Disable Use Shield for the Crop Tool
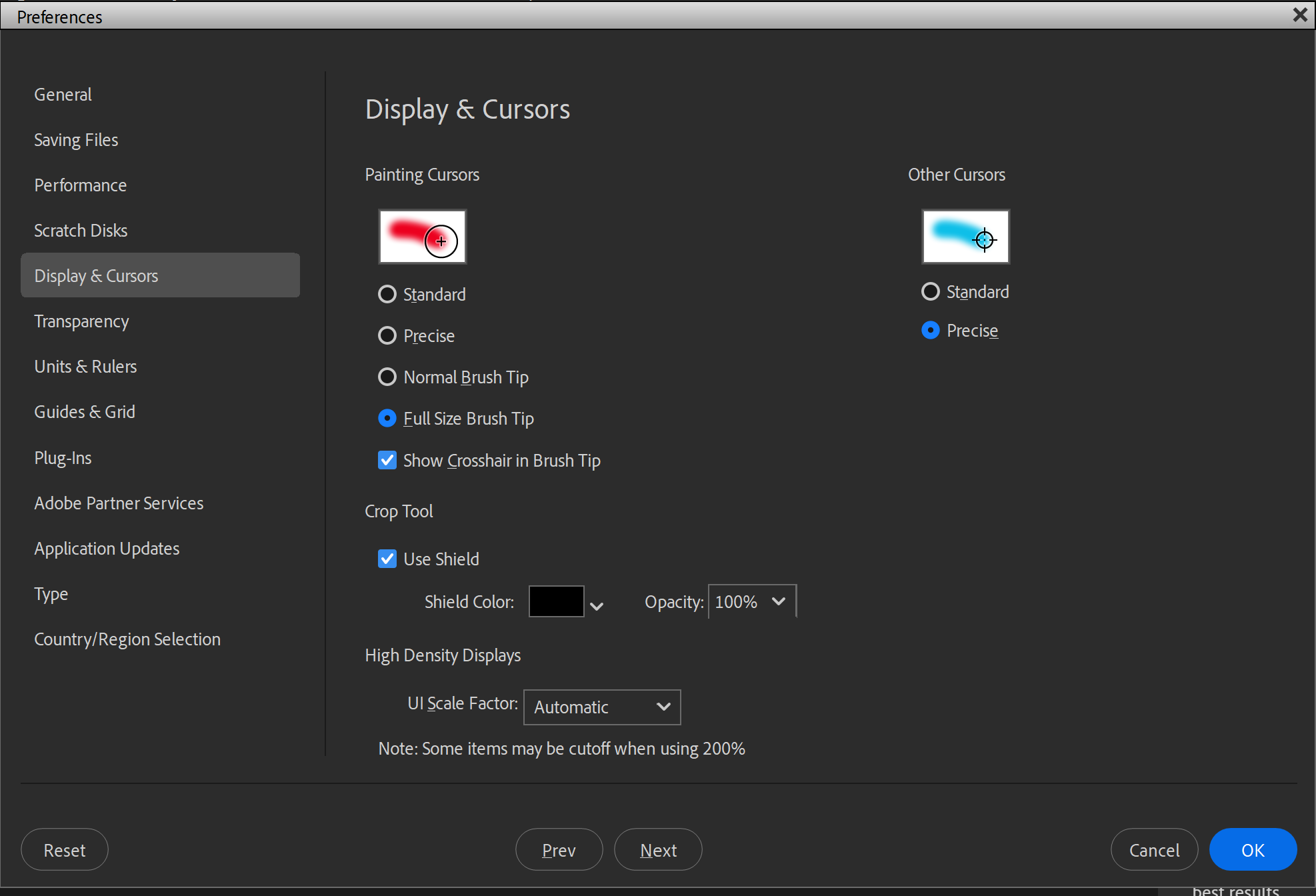 387,559
